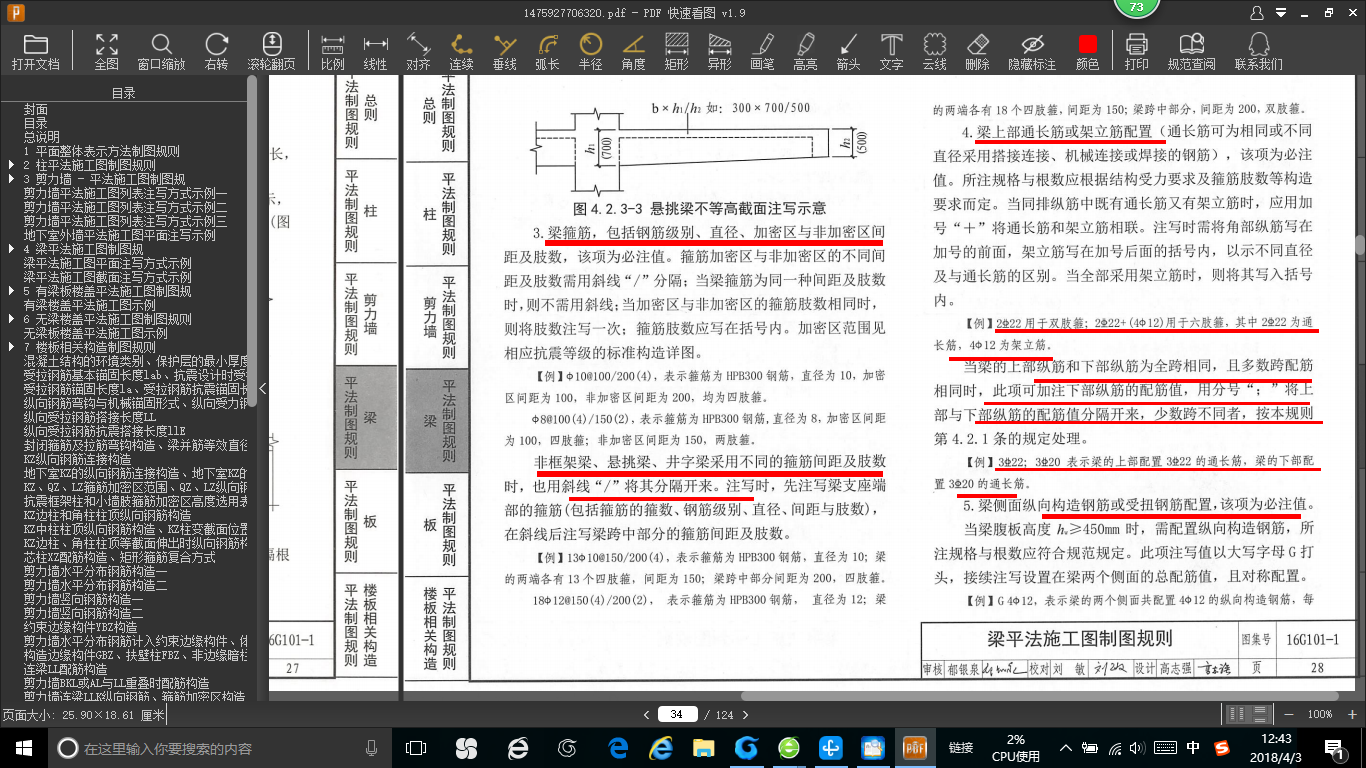Image resolution: width=1366 pixels, height=768 pixels.
Task: Open Microsoft Edge from the taskbar
Action: point(618,748)
